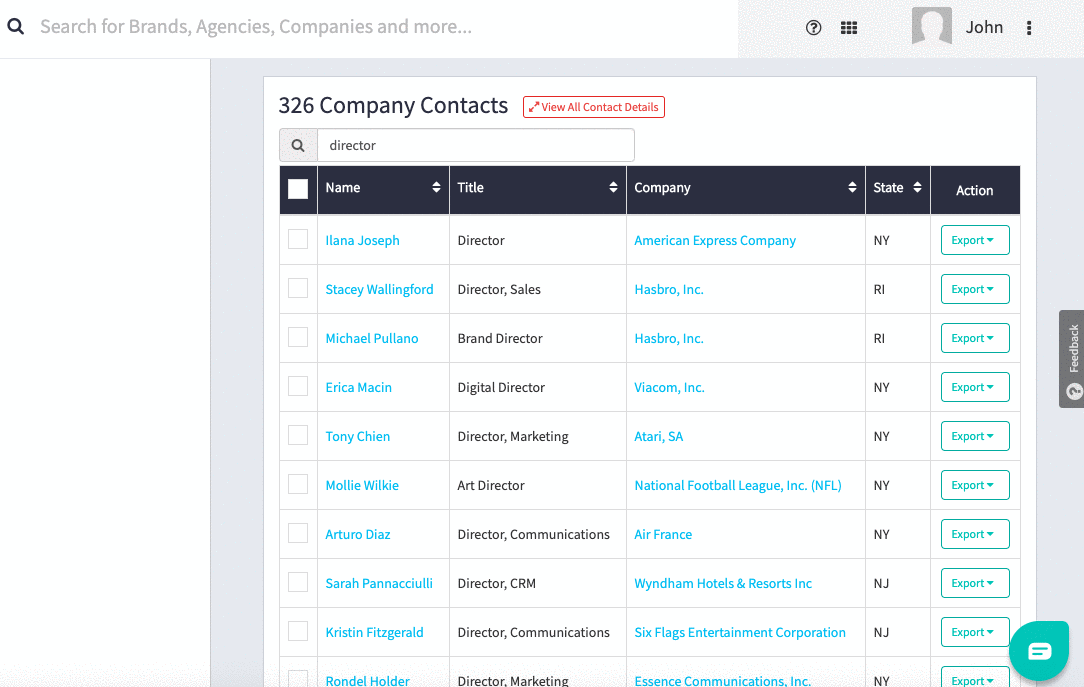Check the box for Arturo Diaz
The width and height of the screenshot is (1084, 687).
point(298,534)
